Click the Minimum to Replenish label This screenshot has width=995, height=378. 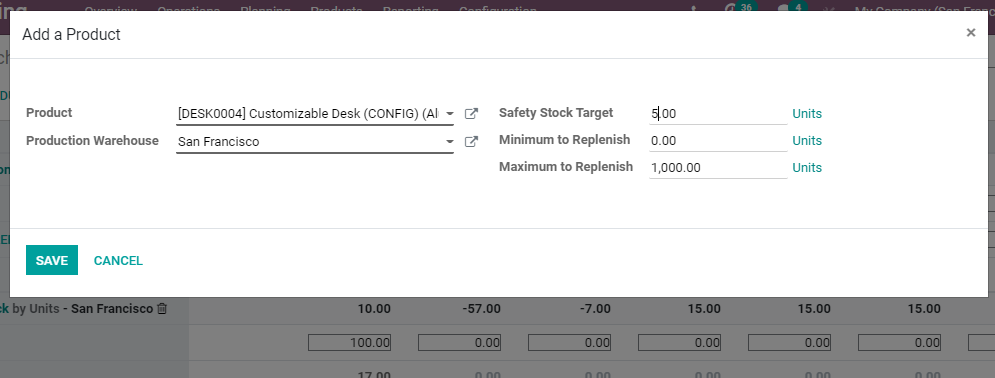click(x=565, y=140)
